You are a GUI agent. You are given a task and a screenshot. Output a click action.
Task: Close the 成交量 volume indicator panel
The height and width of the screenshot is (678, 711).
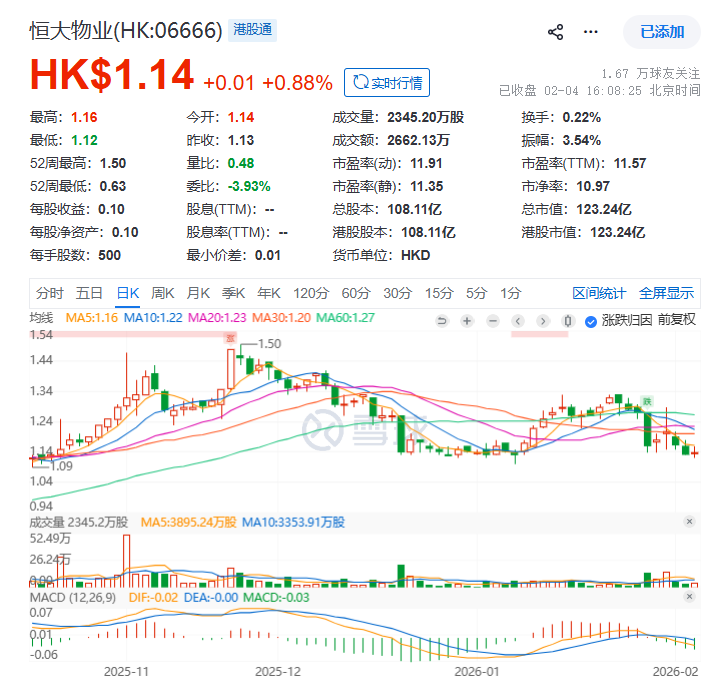(689, 522)
